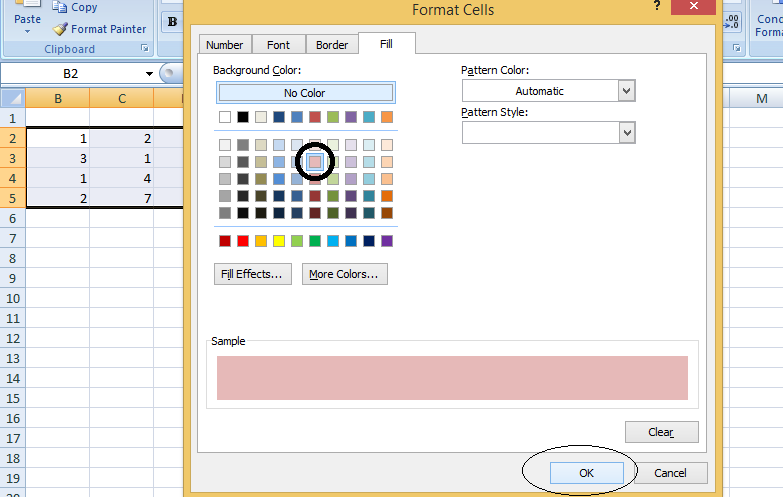Viewport: 783px width, 497px height.
Task: Open More Colors dialog
Action: [345, 274]
